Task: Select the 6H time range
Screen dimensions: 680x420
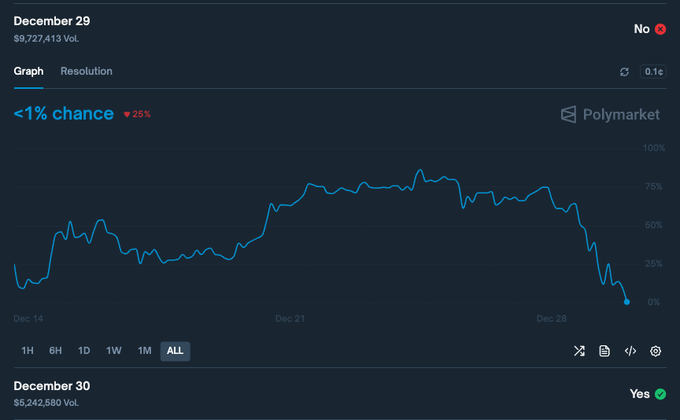Action: pos(56,351)
